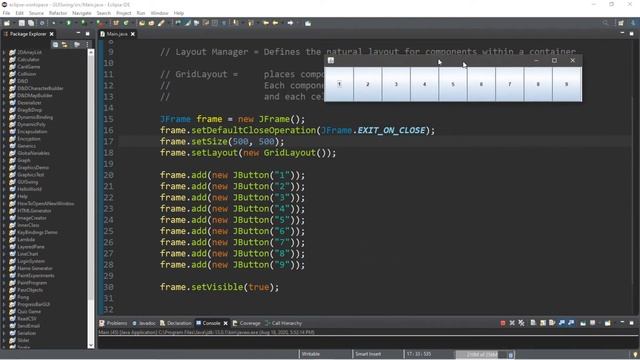Open the Source menu
The image size is (640, 360).
tap(36, 13)
